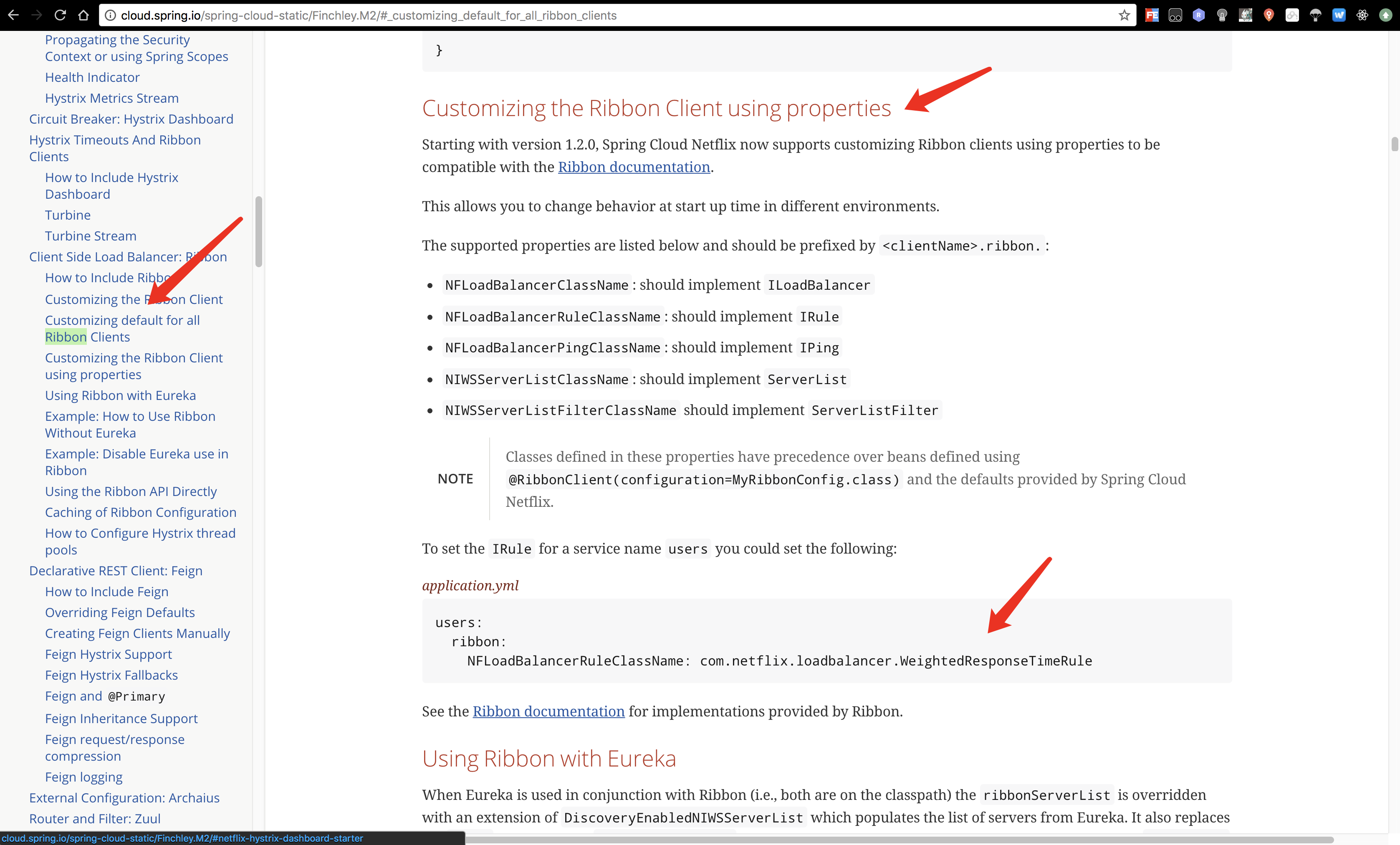Open the parachute extension icon

click(1315, 15)
